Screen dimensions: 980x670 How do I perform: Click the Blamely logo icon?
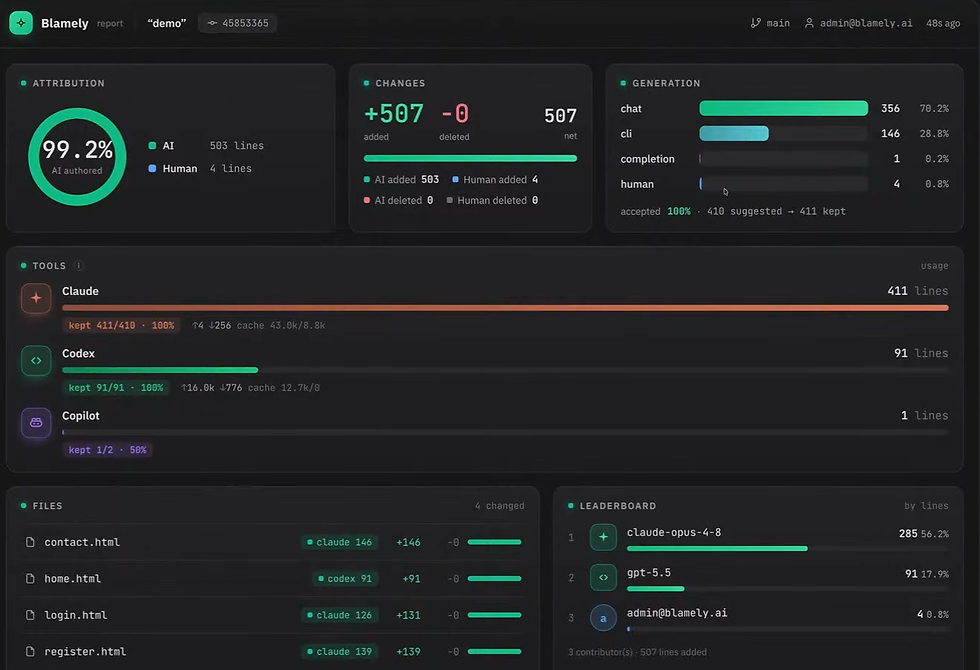pyautogui.click(x=21, y=23)
